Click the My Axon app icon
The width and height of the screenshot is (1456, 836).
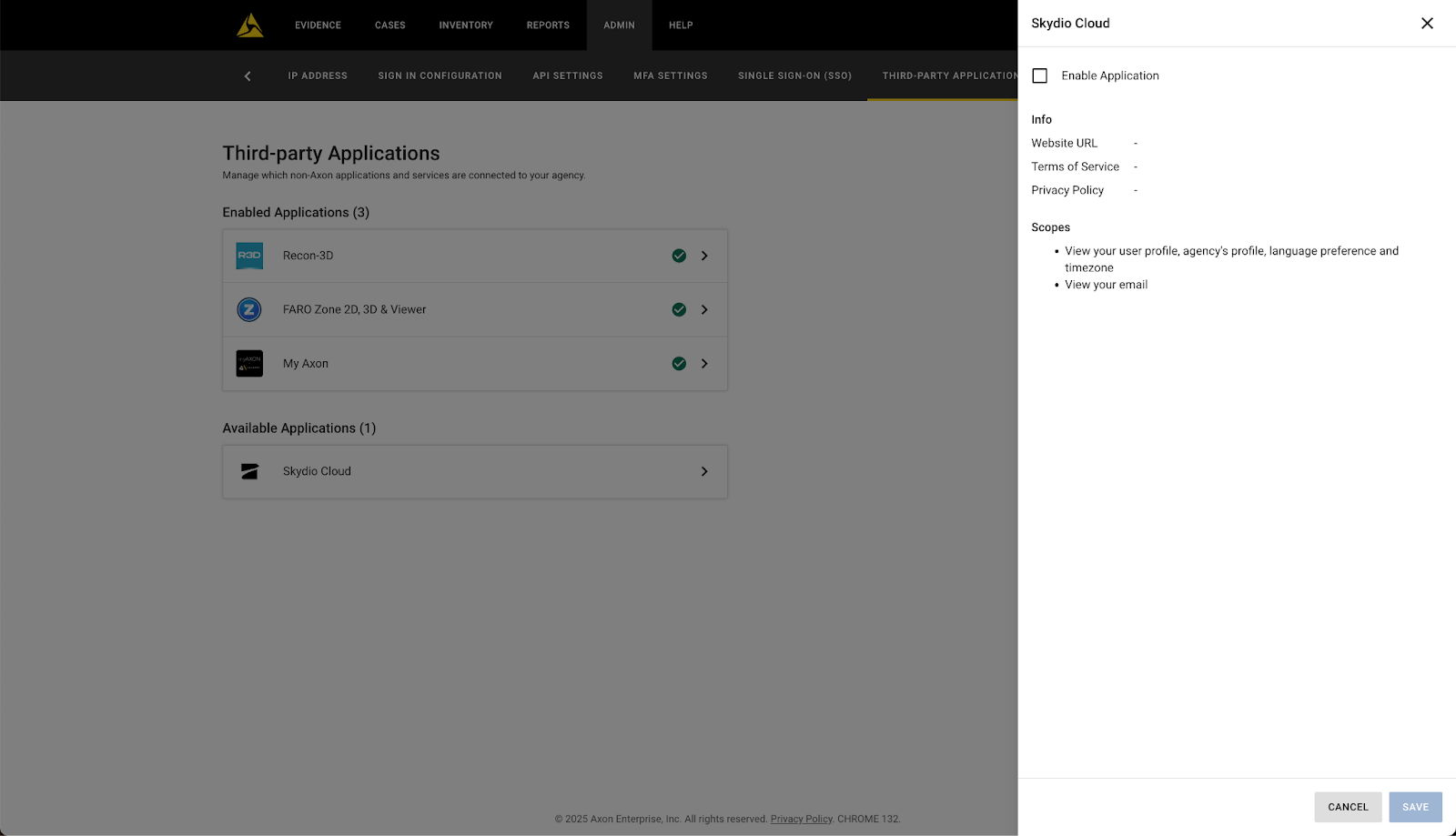pos(249,363)
